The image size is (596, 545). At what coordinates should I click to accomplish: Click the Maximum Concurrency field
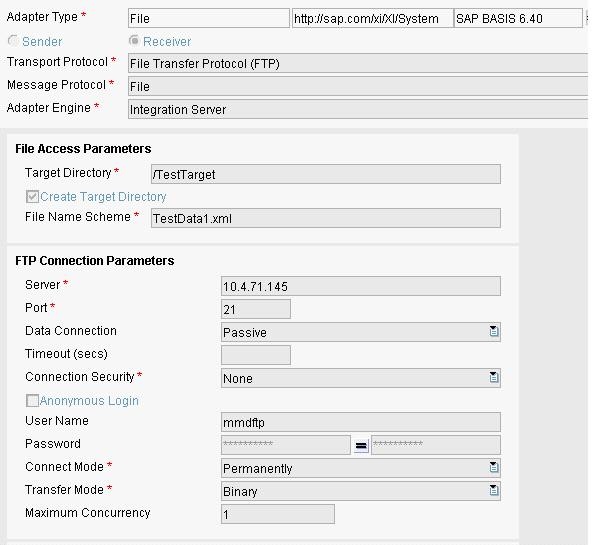pos(278,514)
